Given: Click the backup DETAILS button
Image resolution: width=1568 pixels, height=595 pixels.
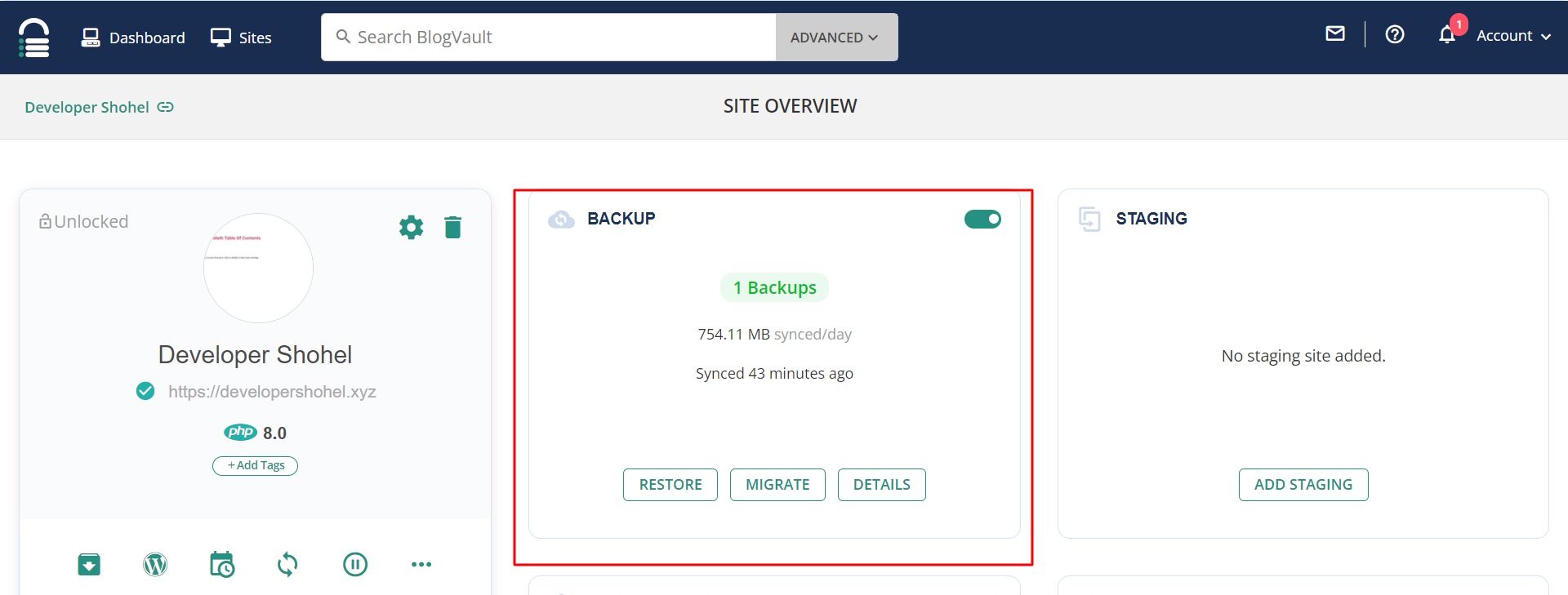Looking at the screenshot, I should (x=882, y=485).
